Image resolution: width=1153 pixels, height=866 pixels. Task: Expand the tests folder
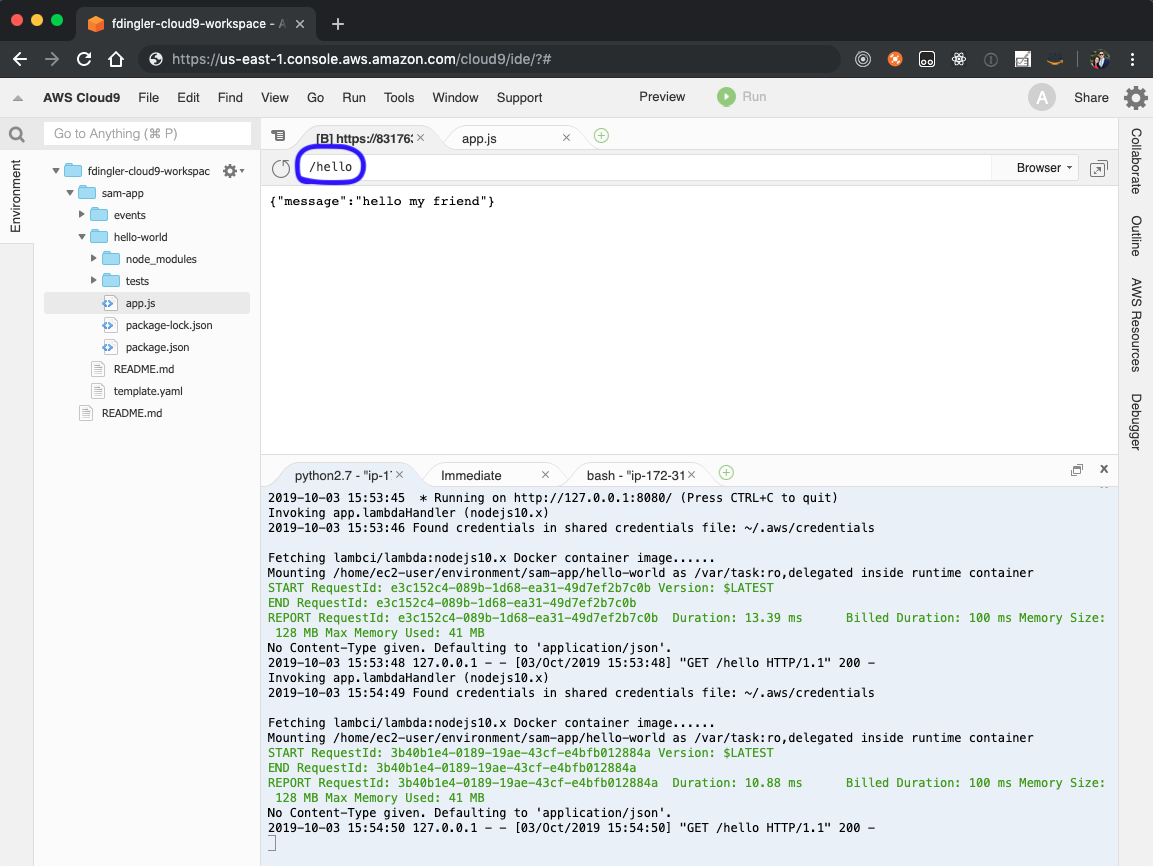[93, 281]
